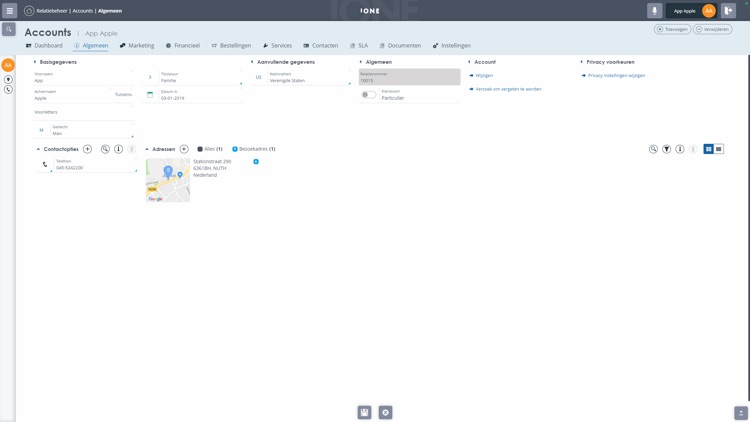
Task: Click the logout door icon
Action: pyautogui.click(x=728, y=11)
